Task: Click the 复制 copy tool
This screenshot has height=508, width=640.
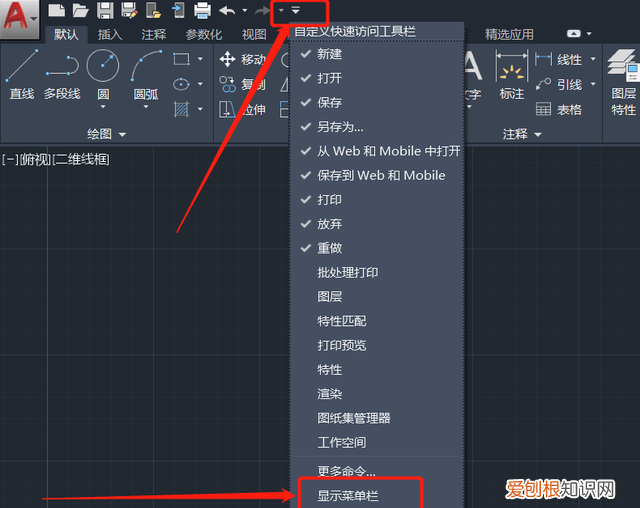Action: tap(242, 84)
